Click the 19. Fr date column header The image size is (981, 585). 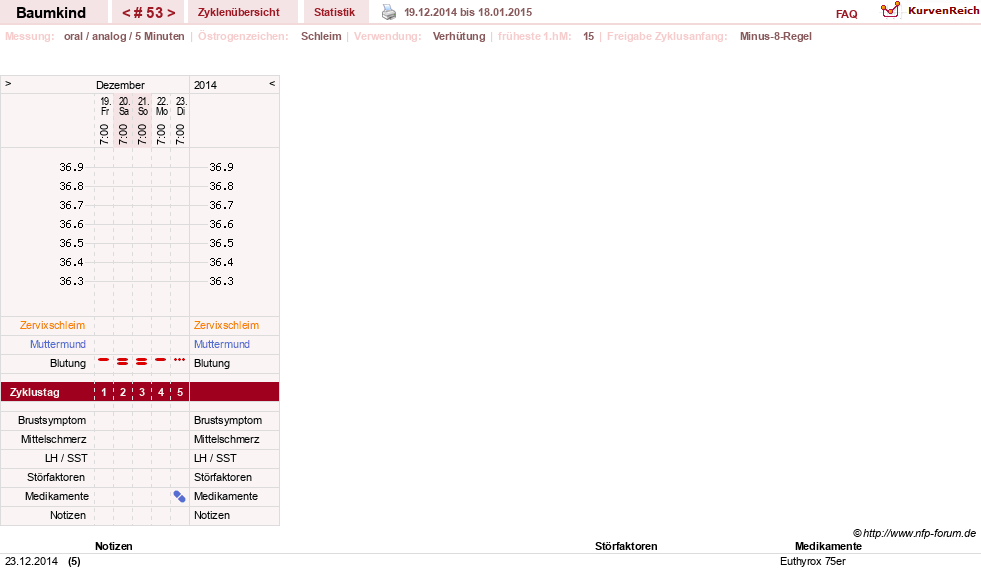[x=105, y=106]
